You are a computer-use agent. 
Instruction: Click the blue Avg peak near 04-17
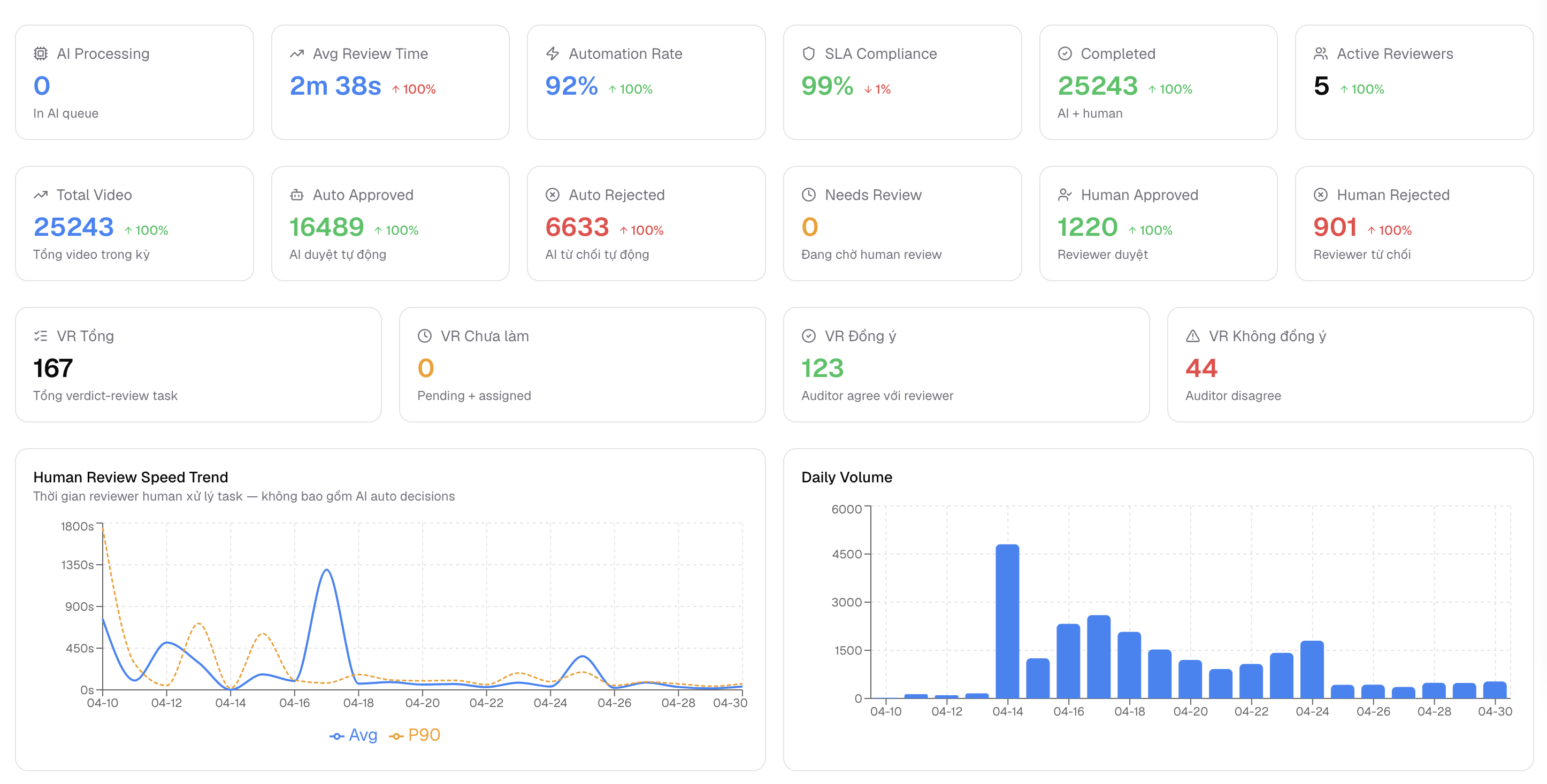pos(326,570)
